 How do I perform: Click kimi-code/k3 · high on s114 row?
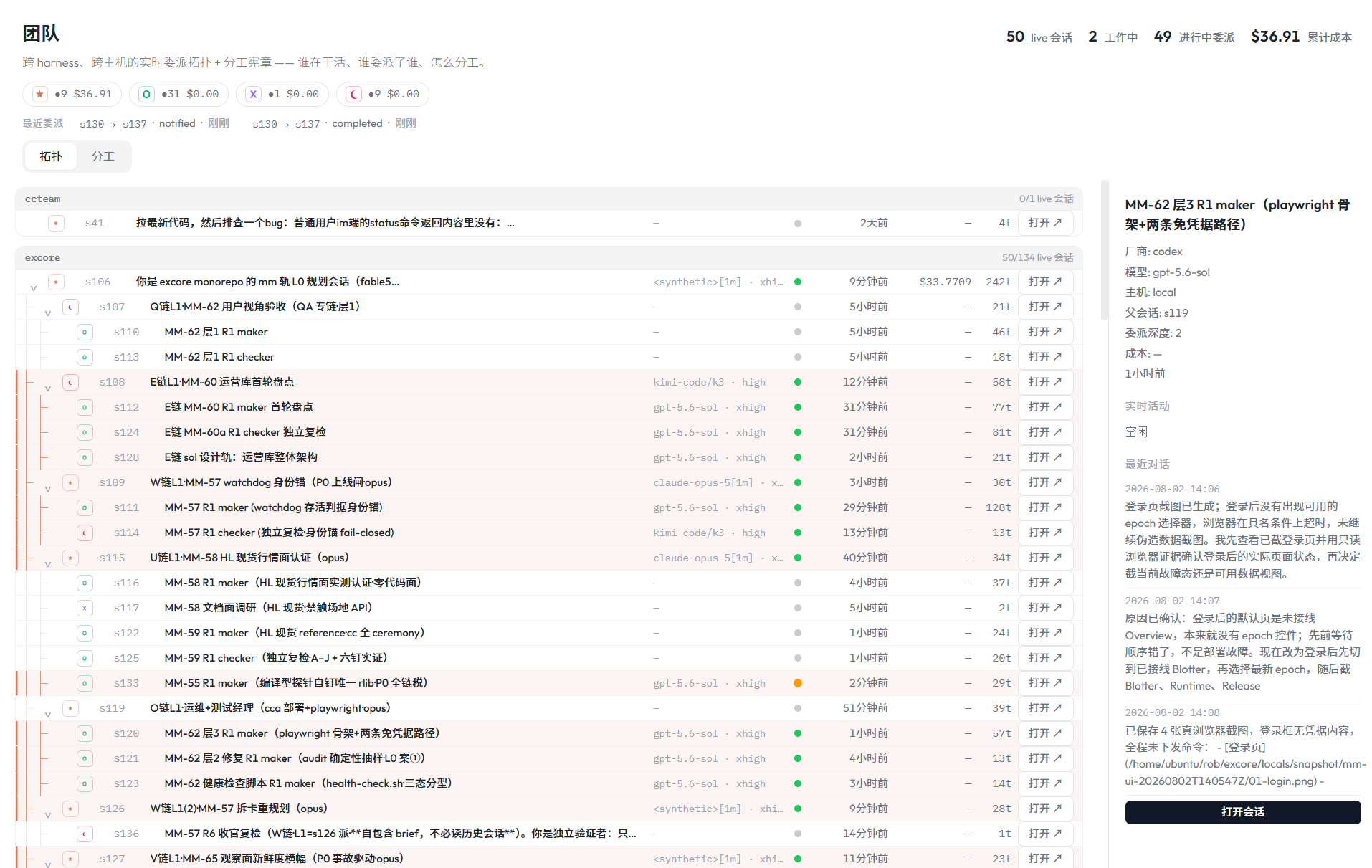pos(709,533)
